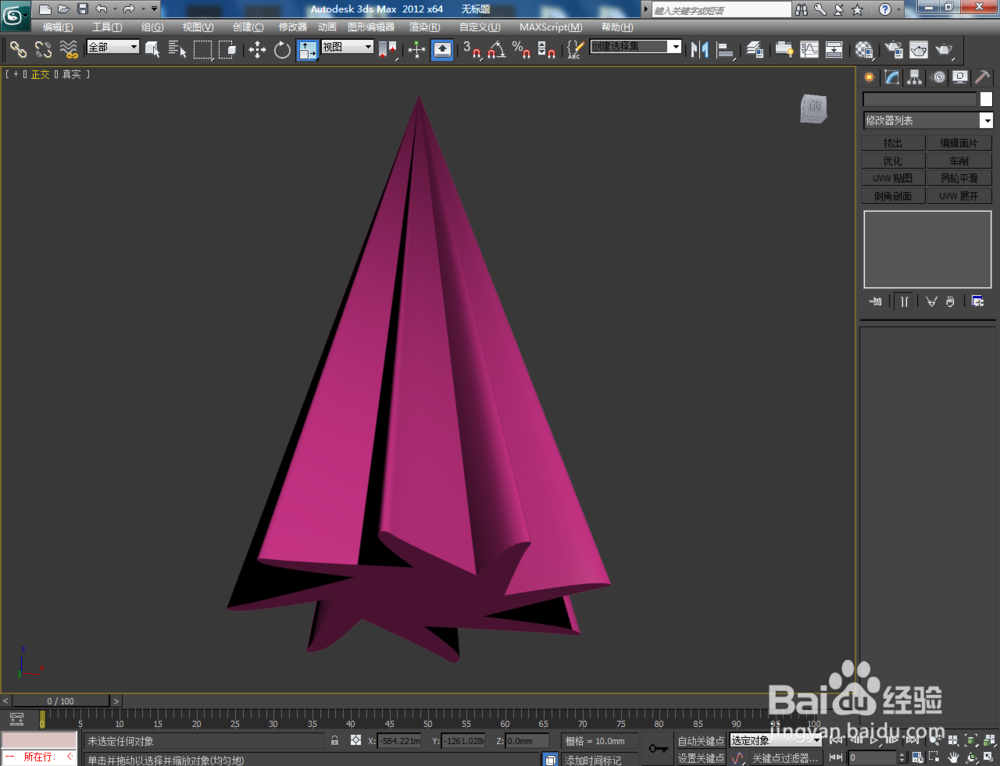
Task: Open the Schematic View
Action: [x=834, y=49]
